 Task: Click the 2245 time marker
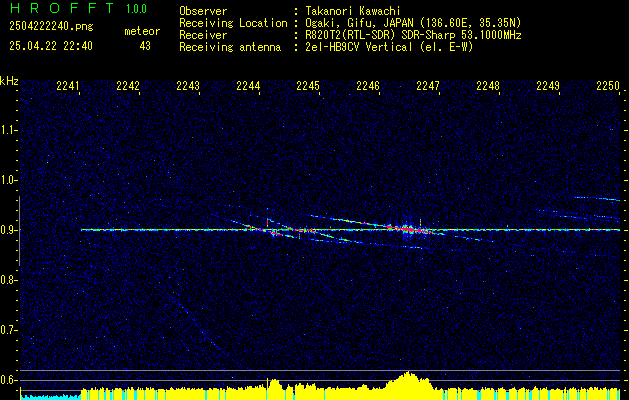308,86
